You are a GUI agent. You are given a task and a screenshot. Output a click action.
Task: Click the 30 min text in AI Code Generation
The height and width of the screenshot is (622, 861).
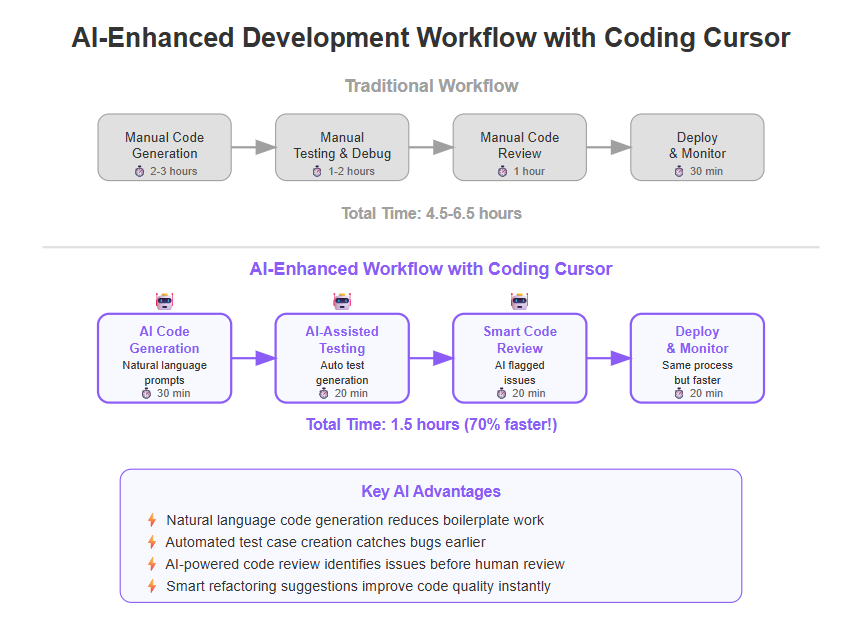click(x=174, y=393)
